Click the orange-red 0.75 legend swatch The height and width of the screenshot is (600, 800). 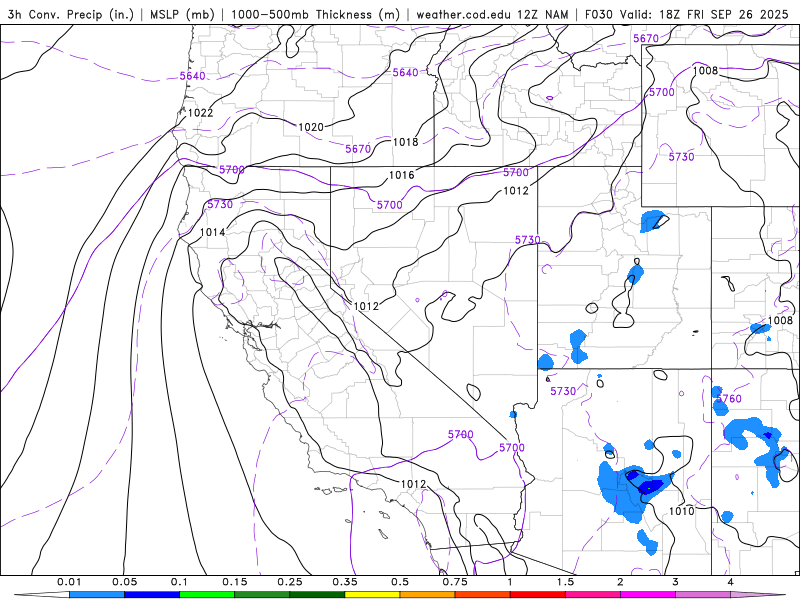point(483,595)
